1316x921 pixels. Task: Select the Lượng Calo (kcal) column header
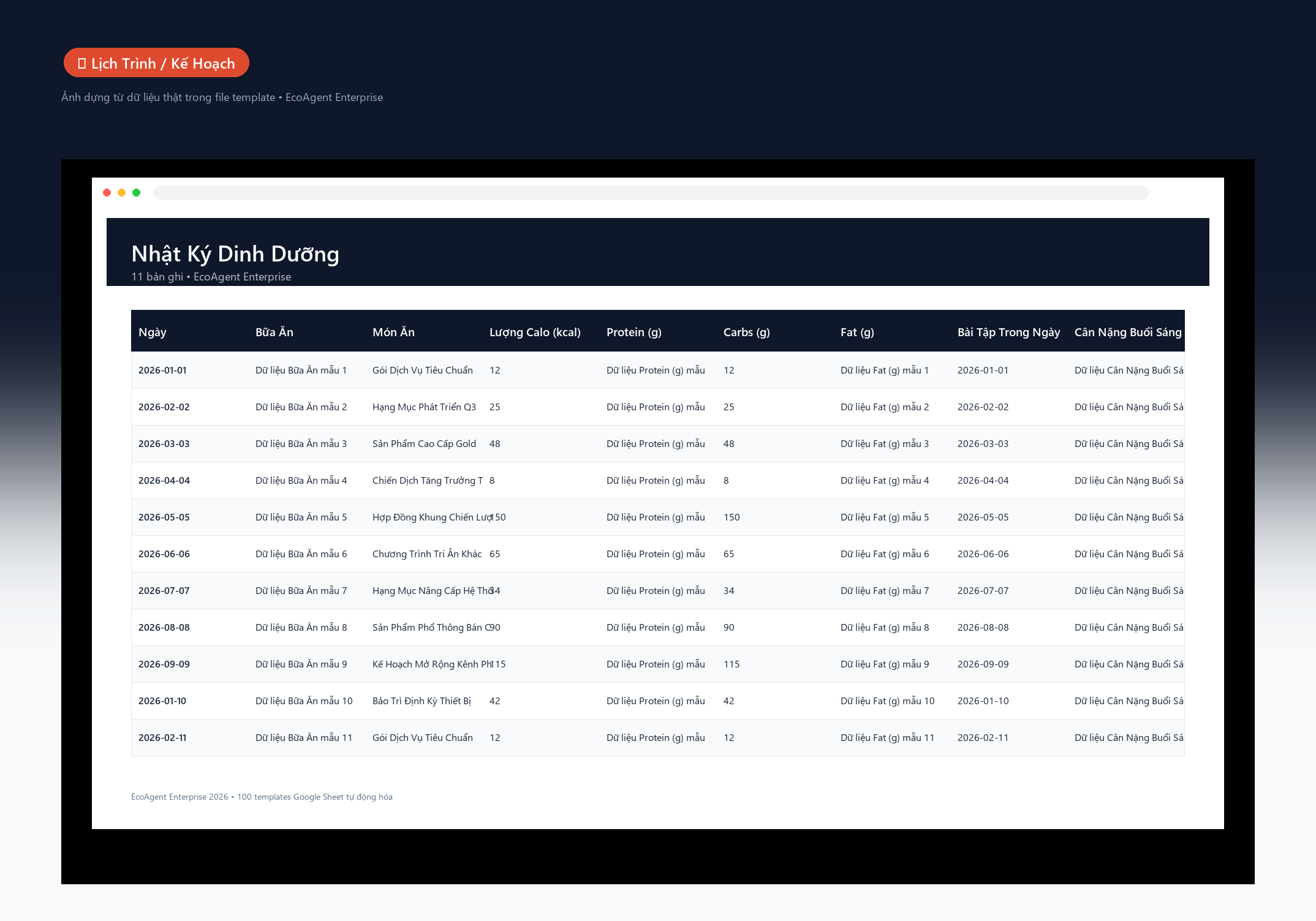pos(535,332)
